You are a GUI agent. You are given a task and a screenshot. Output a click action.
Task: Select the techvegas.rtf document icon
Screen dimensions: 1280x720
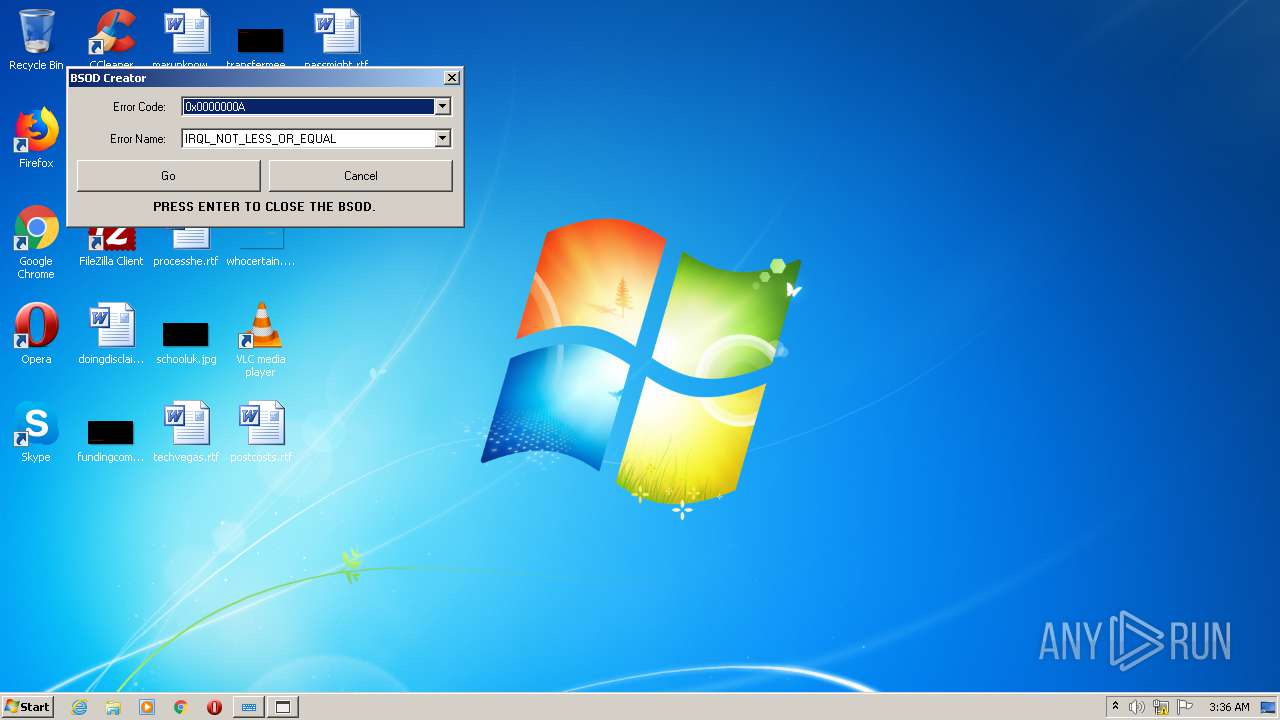coord(186,431)
